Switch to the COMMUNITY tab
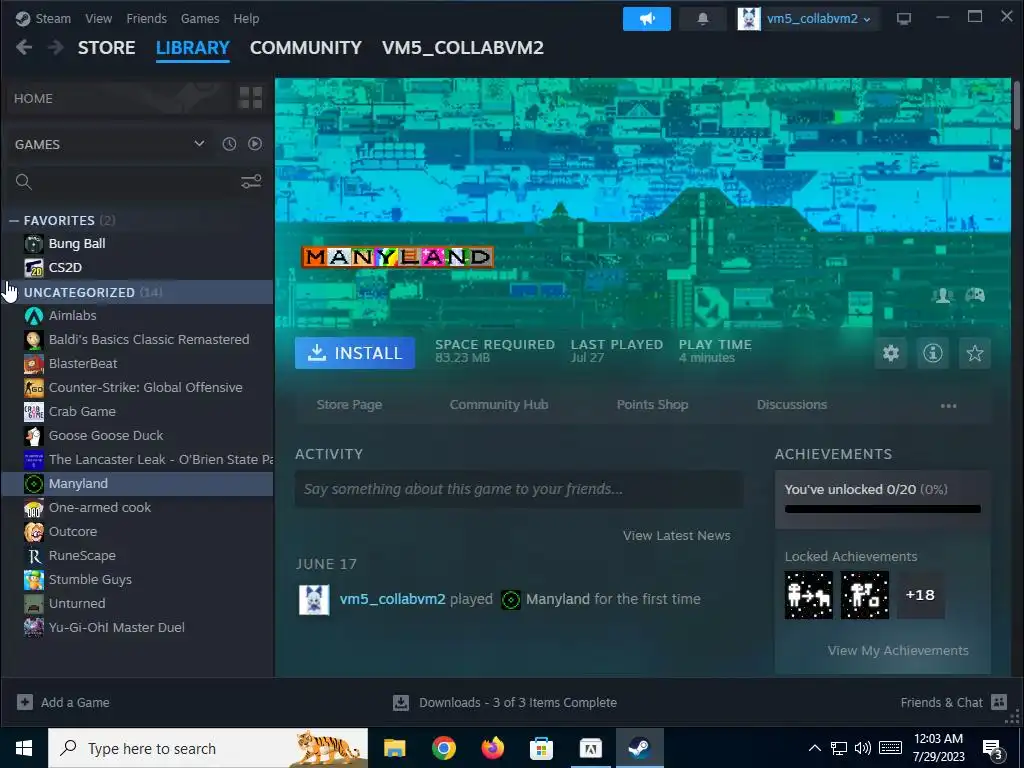 pos(306,48)
